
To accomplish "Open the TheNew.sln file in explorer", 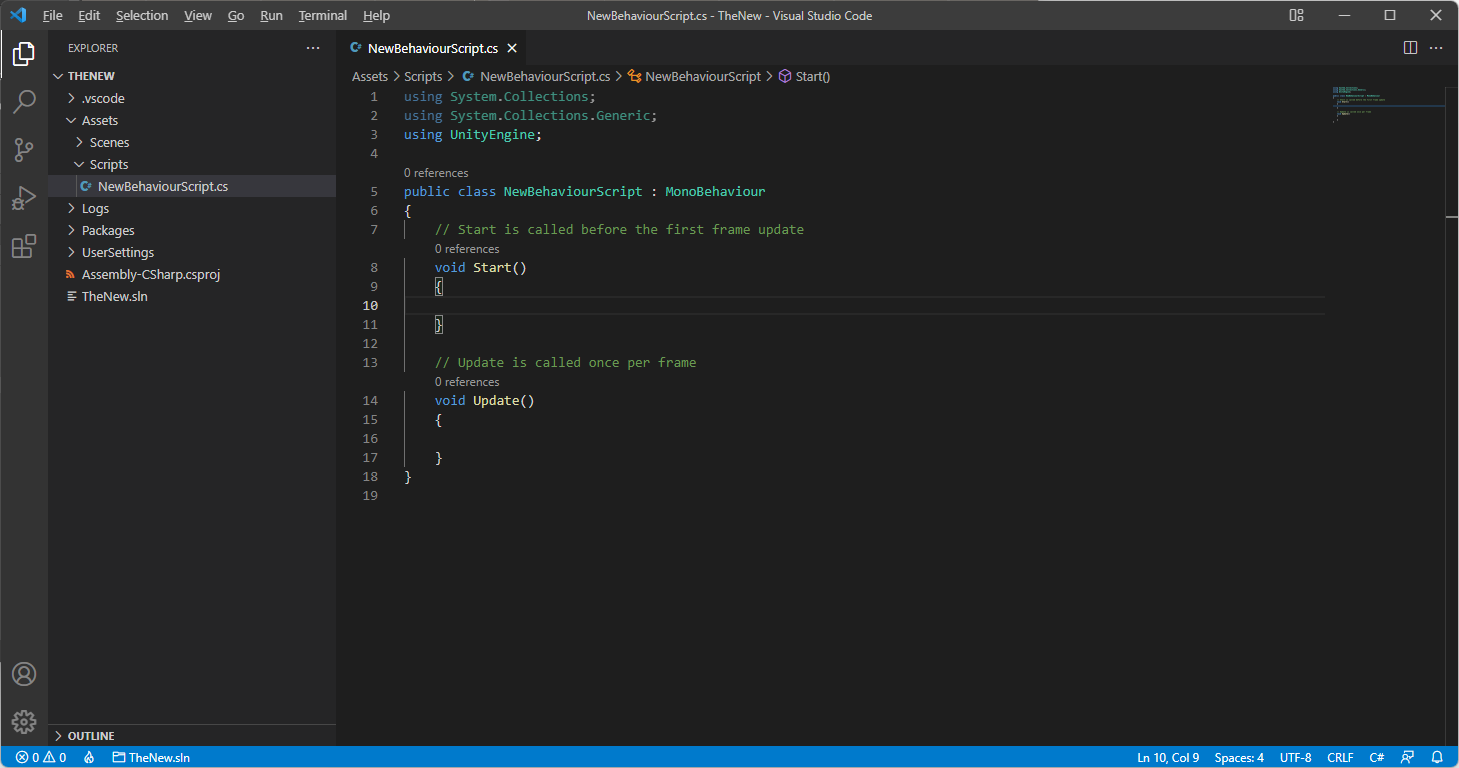I will click(192, 296).
